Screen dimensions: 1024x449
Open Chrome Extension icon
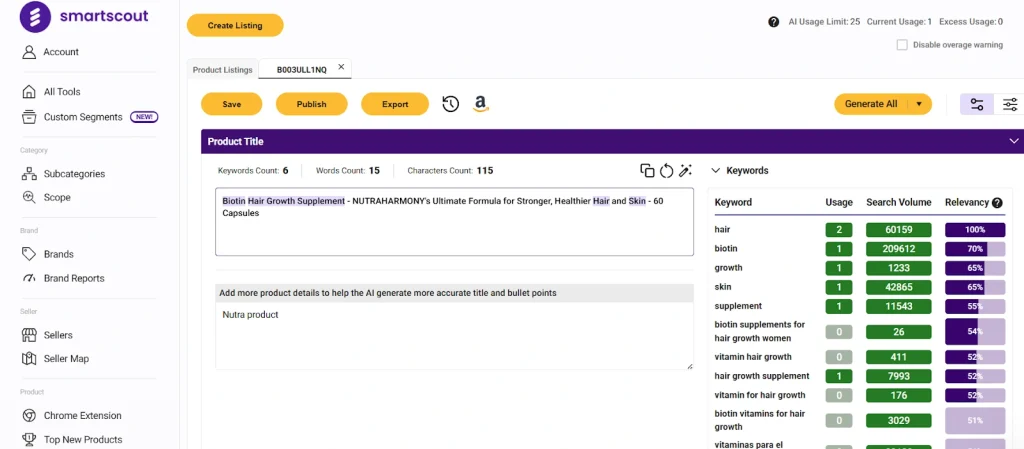coord(29,415)
